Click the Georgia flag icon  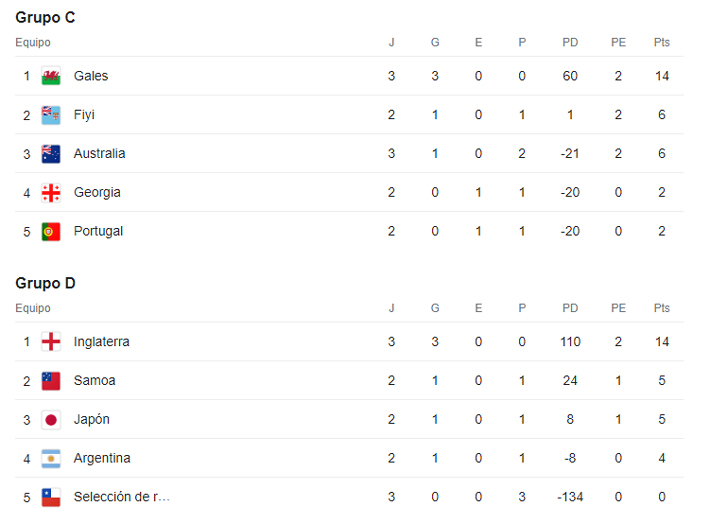(51, 193)
